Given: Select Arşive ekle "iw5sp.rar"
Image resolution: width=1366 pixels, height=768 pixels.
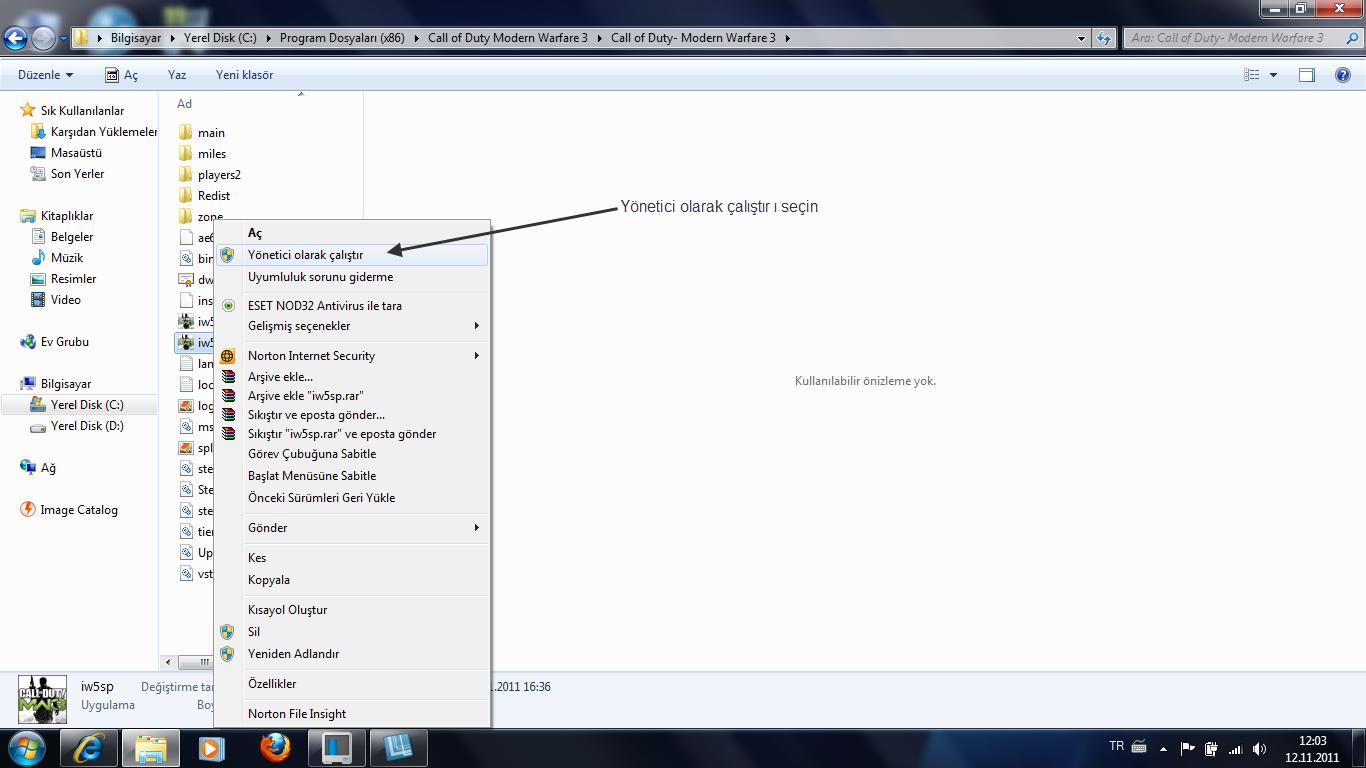Looking at the screenshot, I should point(305,396).
